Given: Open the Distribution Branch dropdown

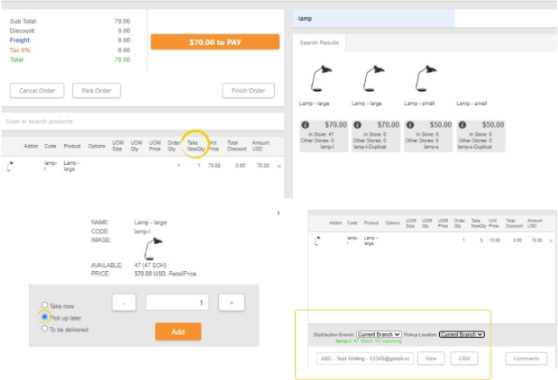Looking at the screenshot, I should 379,334.
